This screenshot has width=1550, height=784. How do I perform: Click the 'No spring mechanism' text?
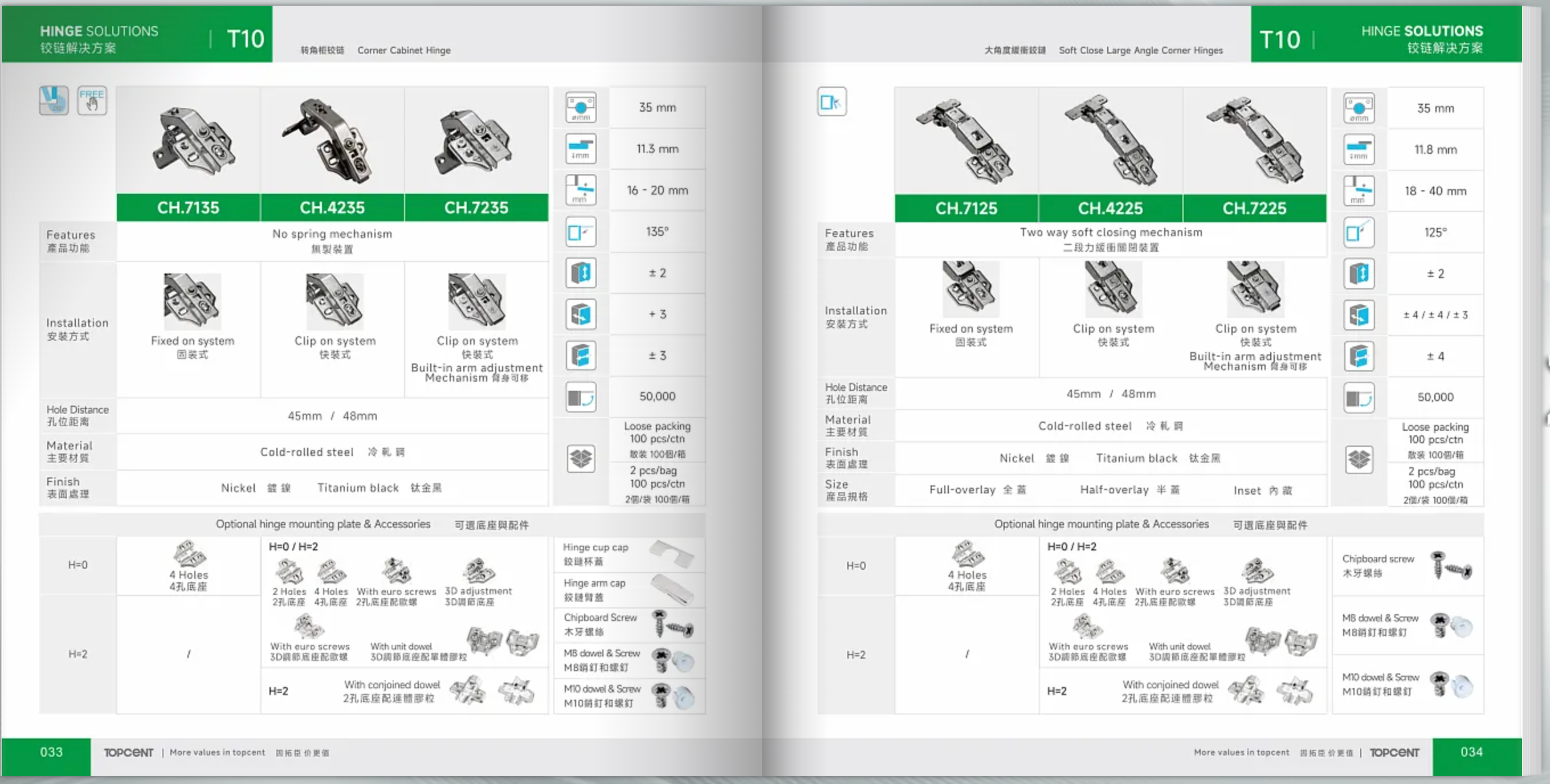point(332,234)
